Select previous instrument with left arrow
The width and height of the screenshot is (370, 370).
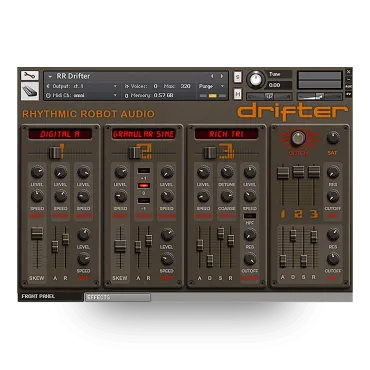(x=212, y=76)
